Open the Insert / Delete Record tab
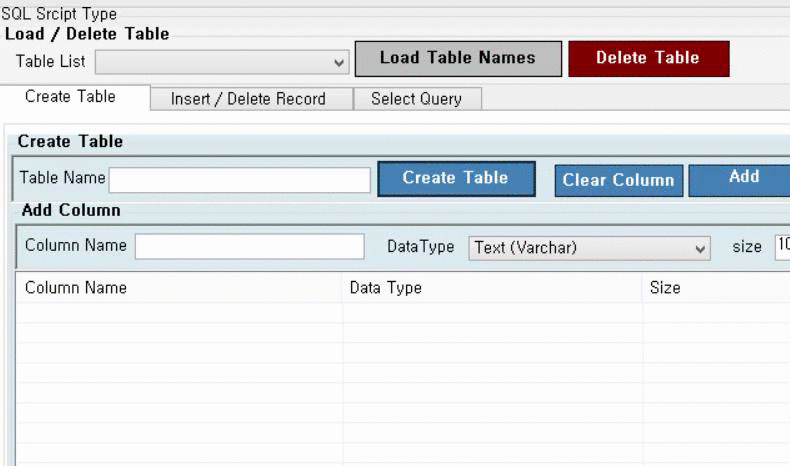The height and width of the screenshot is (466, 790). [x=248, y=99]
